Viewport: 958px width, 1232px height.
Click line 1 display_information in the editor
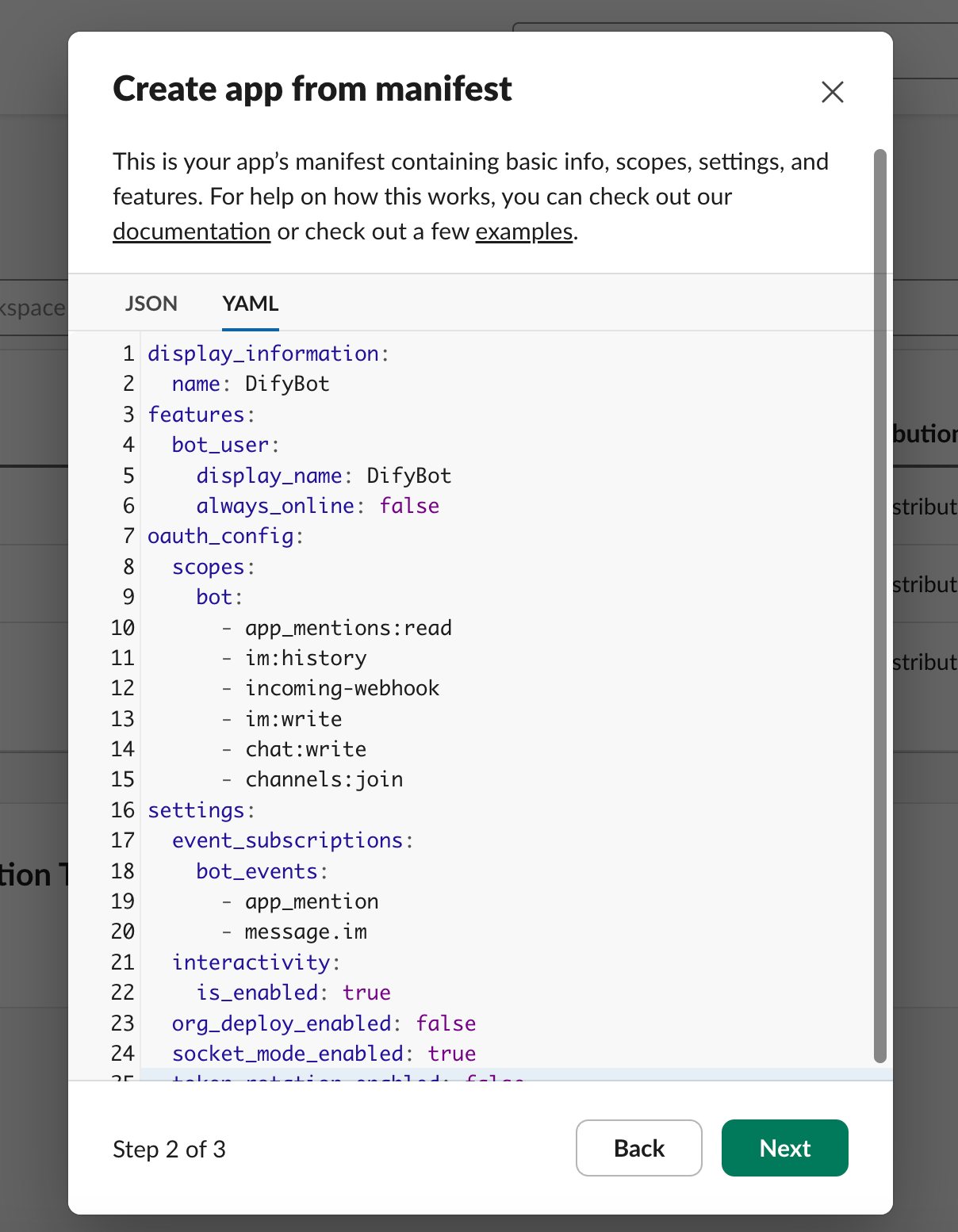click(267, 353)
